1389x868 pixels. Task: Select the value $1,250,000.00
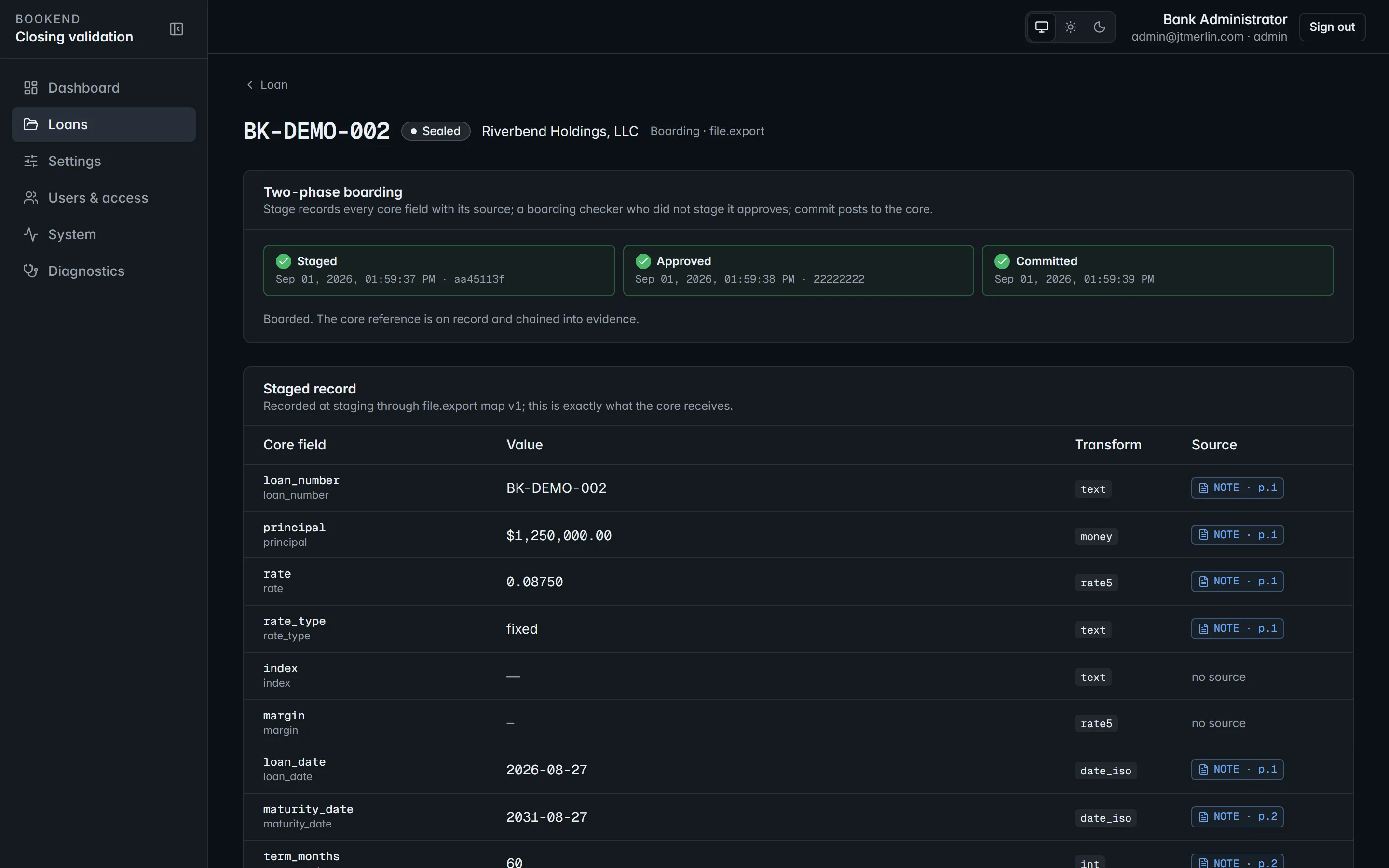pyautogui.click(x=558, y=536)
